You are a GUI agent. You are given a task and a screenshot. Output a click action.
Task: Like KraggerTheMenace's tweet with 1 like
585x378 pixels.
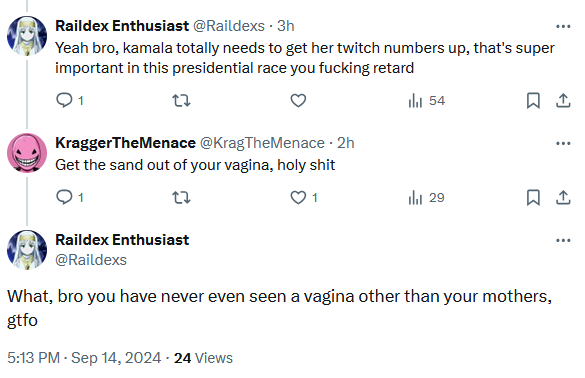coord(304,197)
